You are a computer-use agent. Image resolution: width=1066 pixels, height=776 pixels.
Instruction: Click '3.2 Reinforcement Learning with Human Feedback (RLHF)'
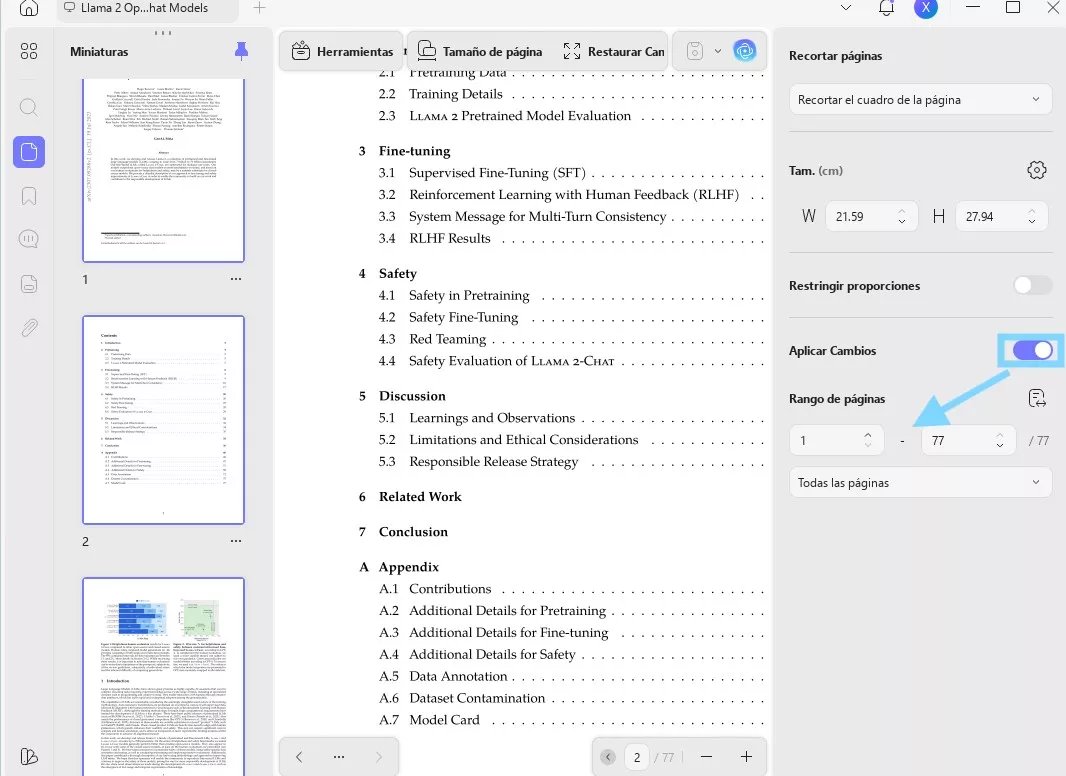click(x=559, y=195)
